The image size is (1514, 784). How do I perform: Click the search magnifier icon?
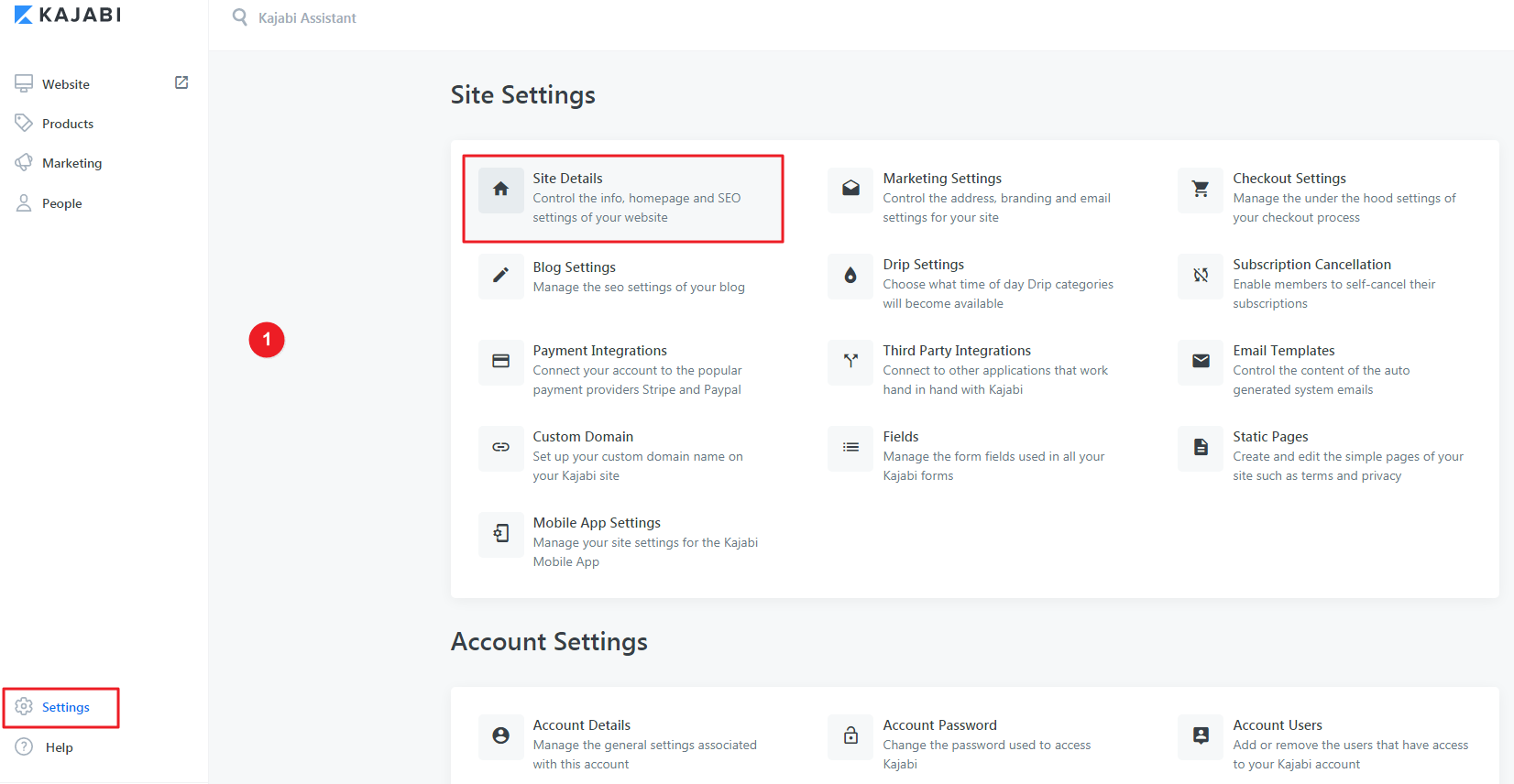[240, 17]
